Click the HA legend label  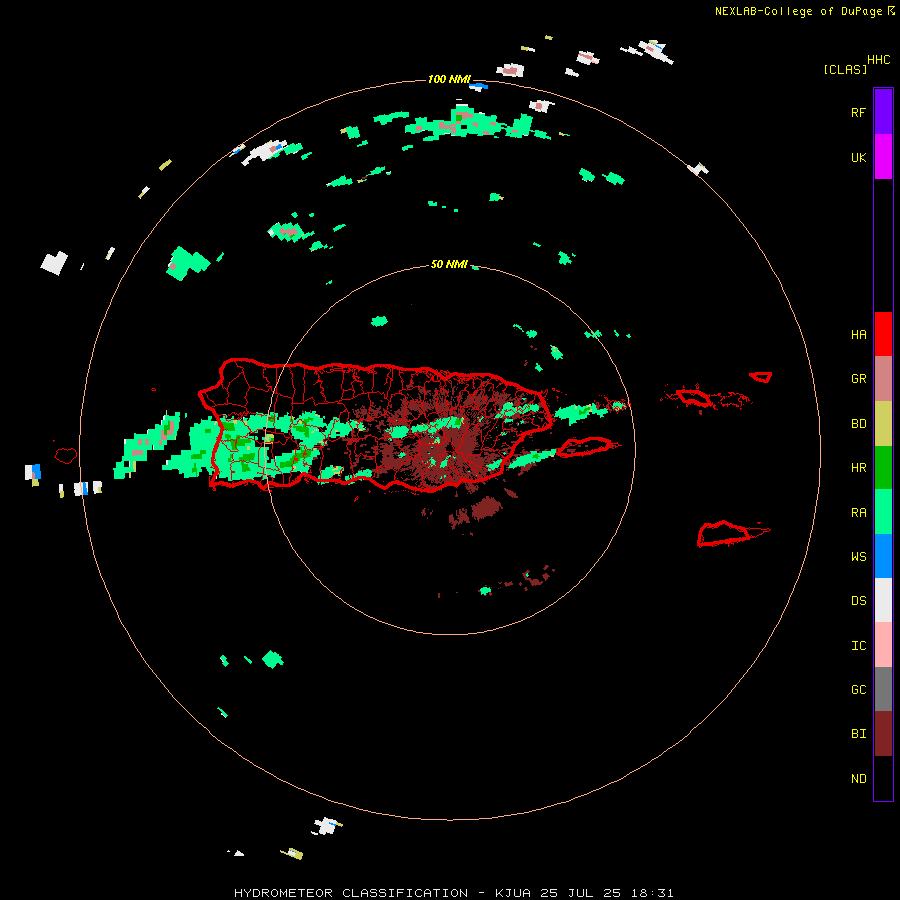(x=858, y=335)
